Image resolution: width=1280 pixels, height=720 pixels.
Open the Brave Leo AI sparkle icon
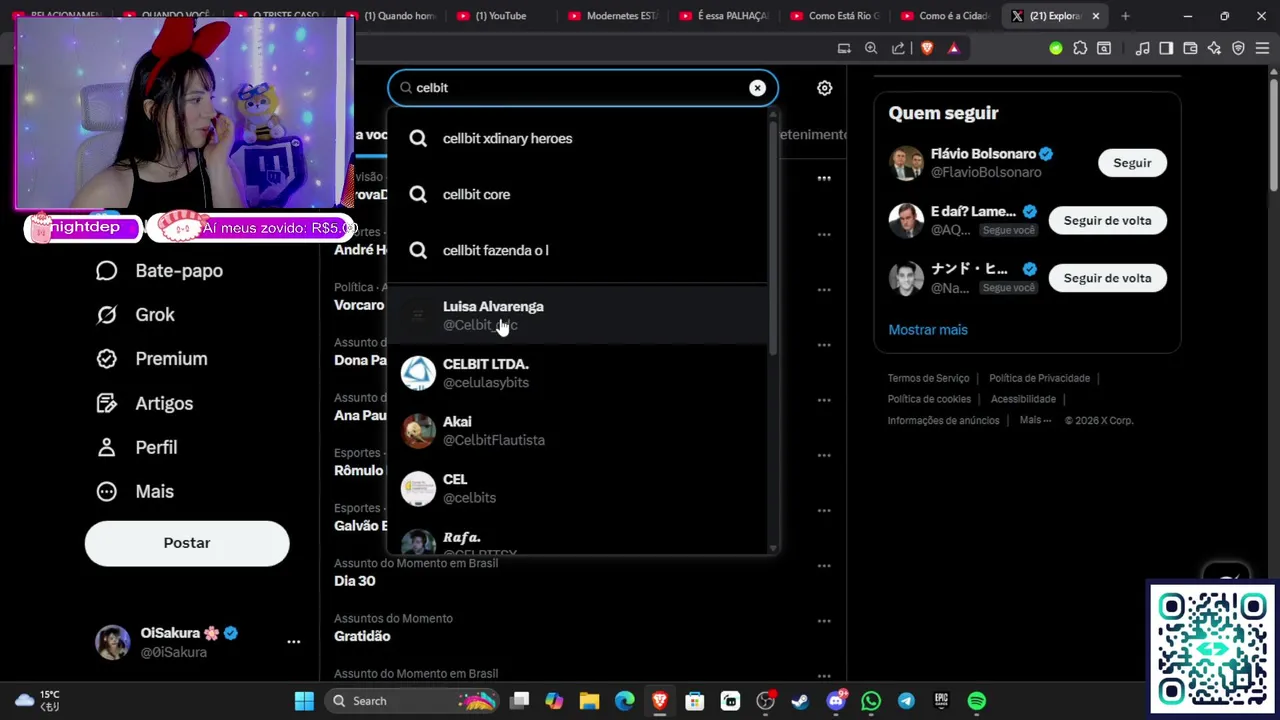1214,48
